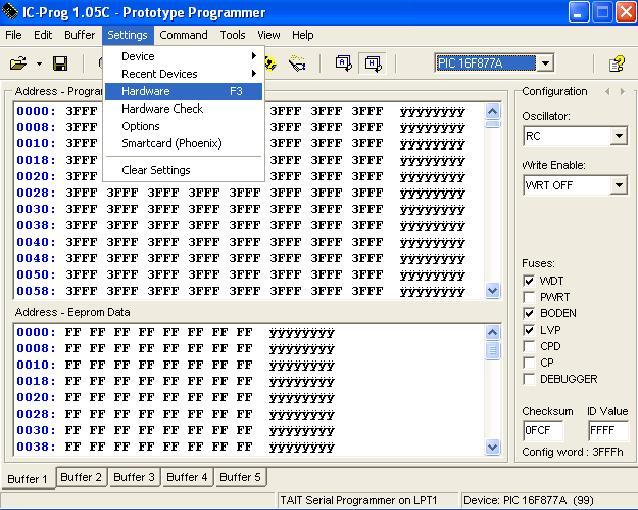Close the IC-Prog window
Image resolution: width=638 pixels, height=510 pixels.
tap(626, 12)
